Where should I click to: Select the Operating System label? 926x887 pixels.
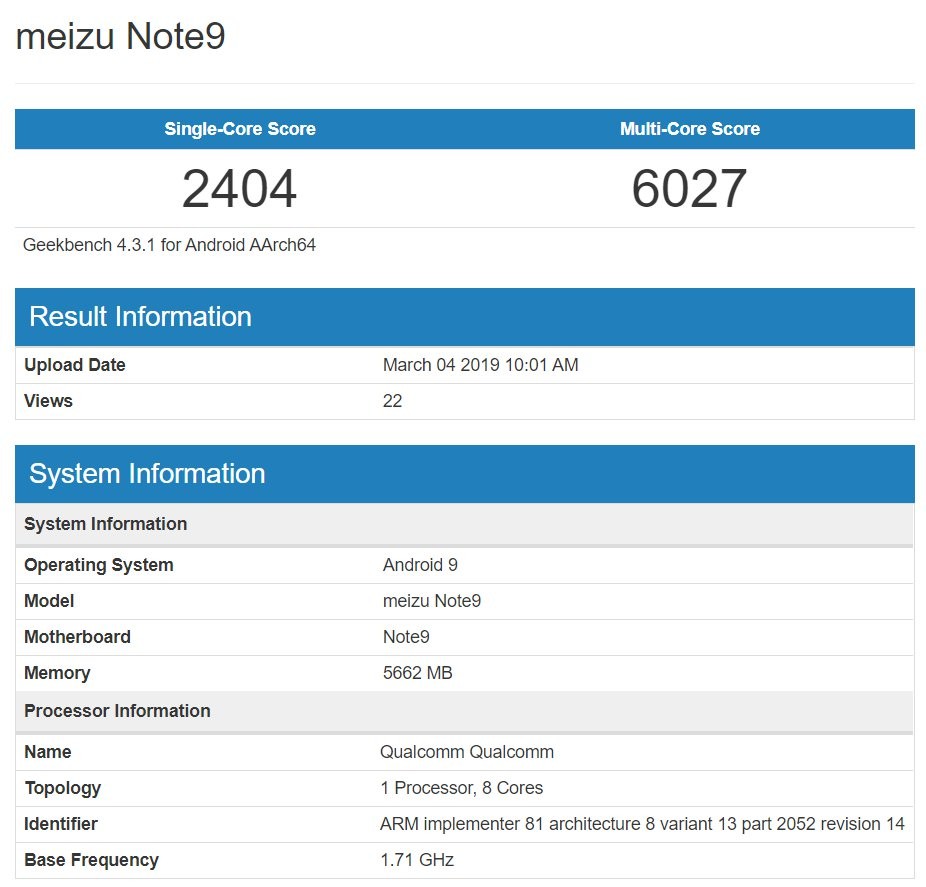99,565
